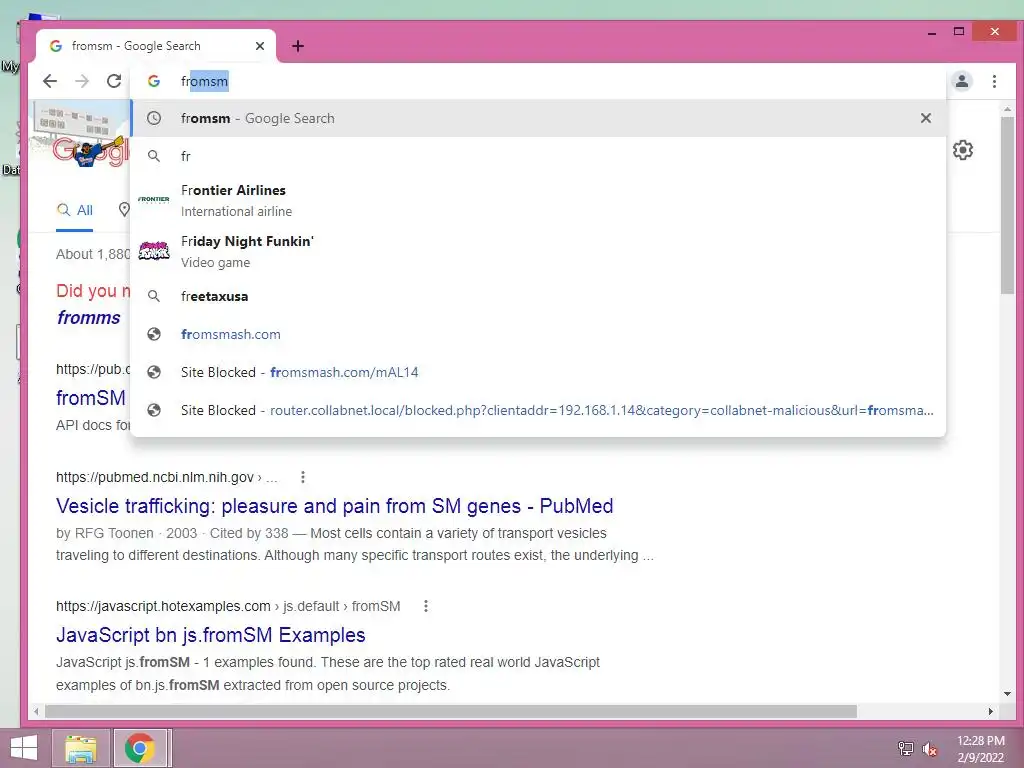Click the globe icon beside fromsmash.com
1024x768 pixels.
point(154,334)
